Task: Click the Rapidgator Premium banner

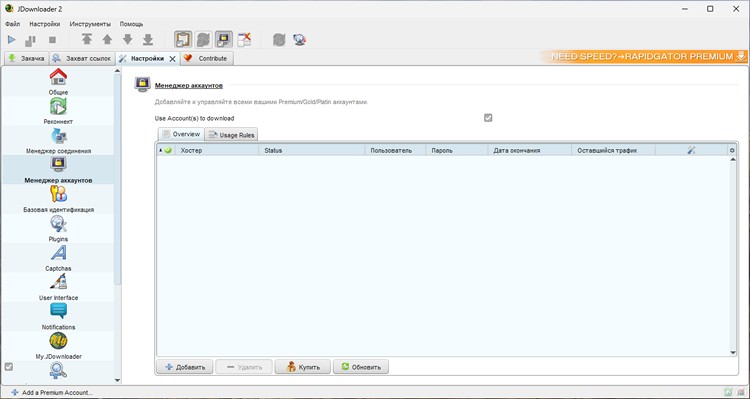Action: coord(644,56)
